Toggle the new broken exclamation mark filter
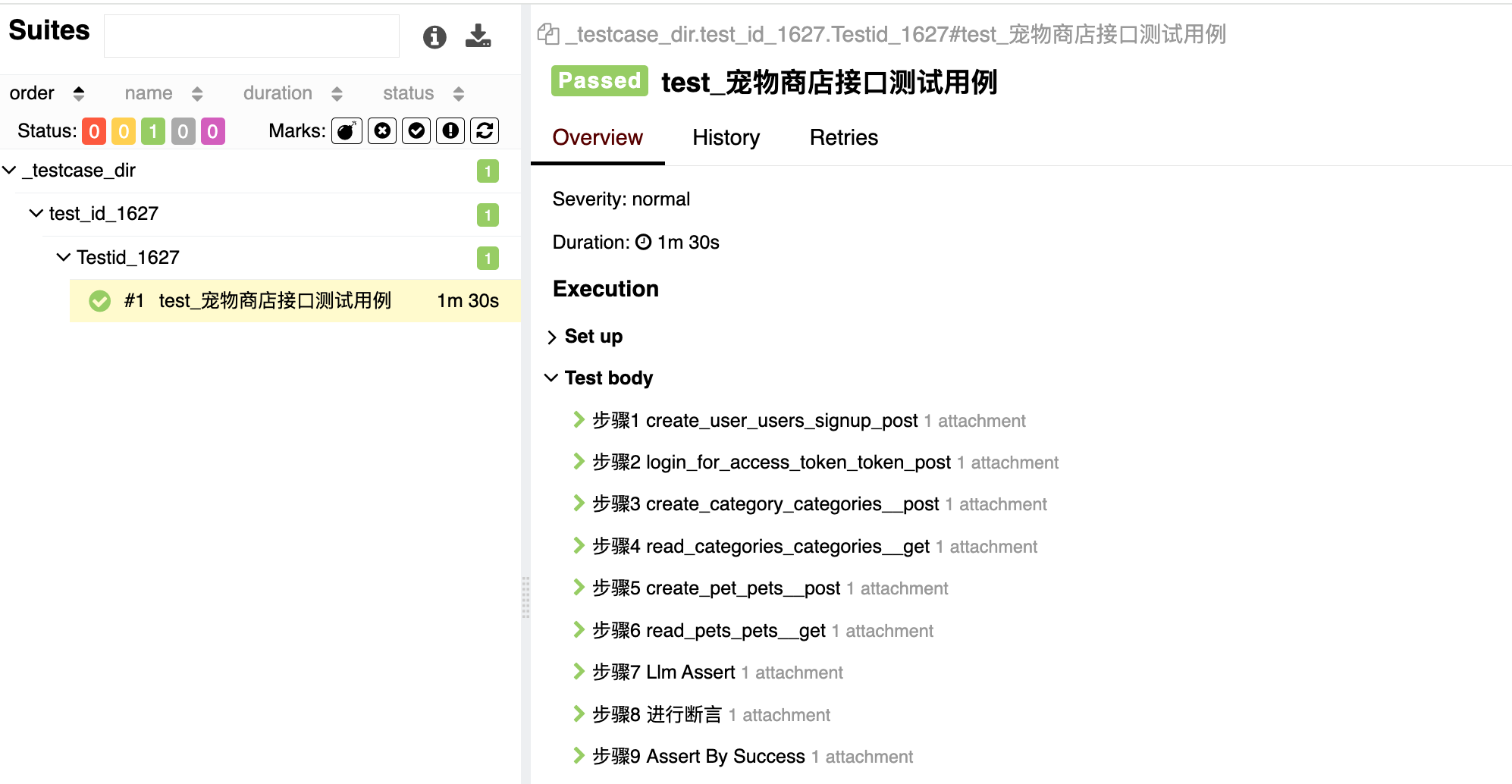Image resolution: width=1512 pixels, height=784 pixels. 450,131
